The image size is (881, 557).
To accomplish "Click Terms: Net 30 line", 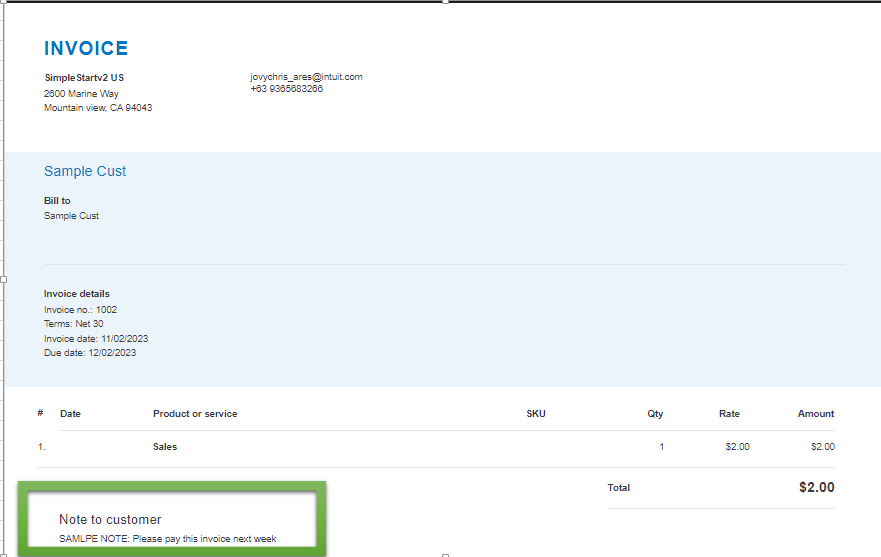I will tap(74, 324).
